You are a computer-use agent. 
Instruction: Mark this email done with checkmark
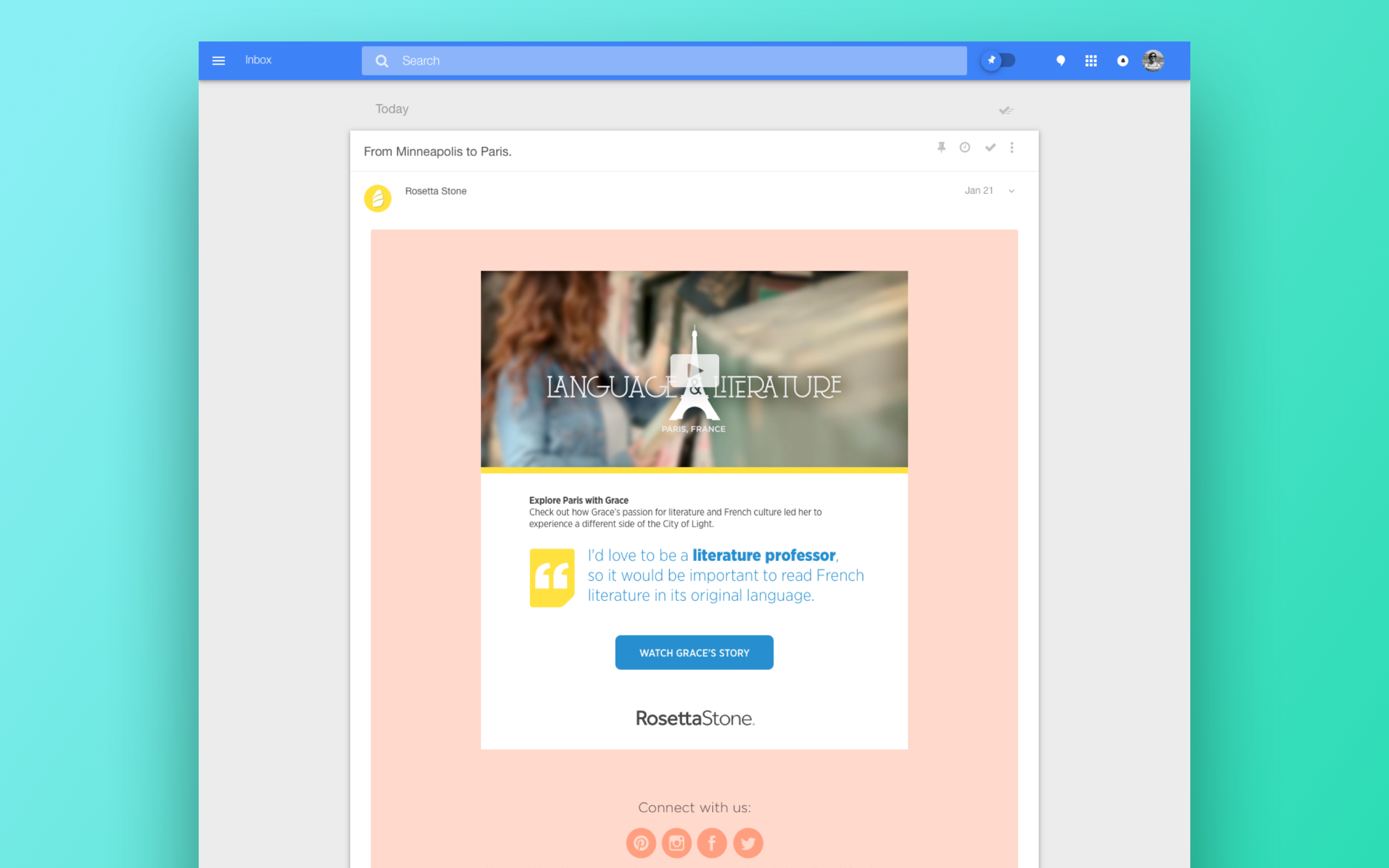[x=990, y=148]
